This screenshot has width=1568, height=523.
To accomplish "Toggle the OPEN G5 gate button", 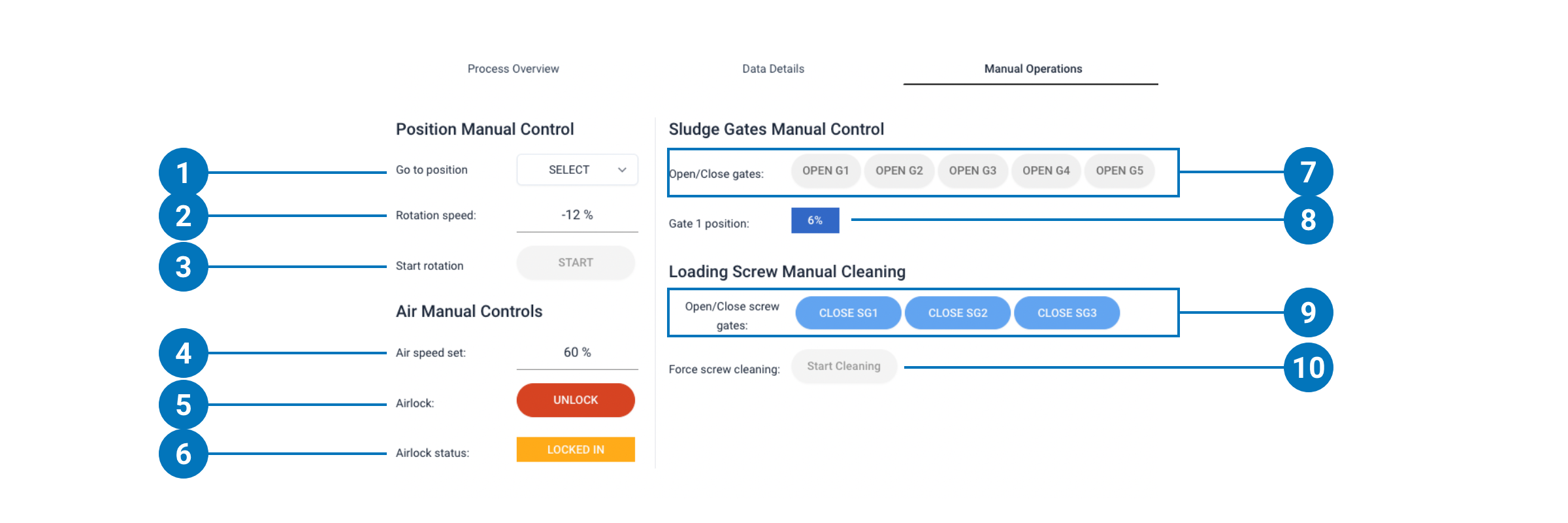I will [1120, 171].
